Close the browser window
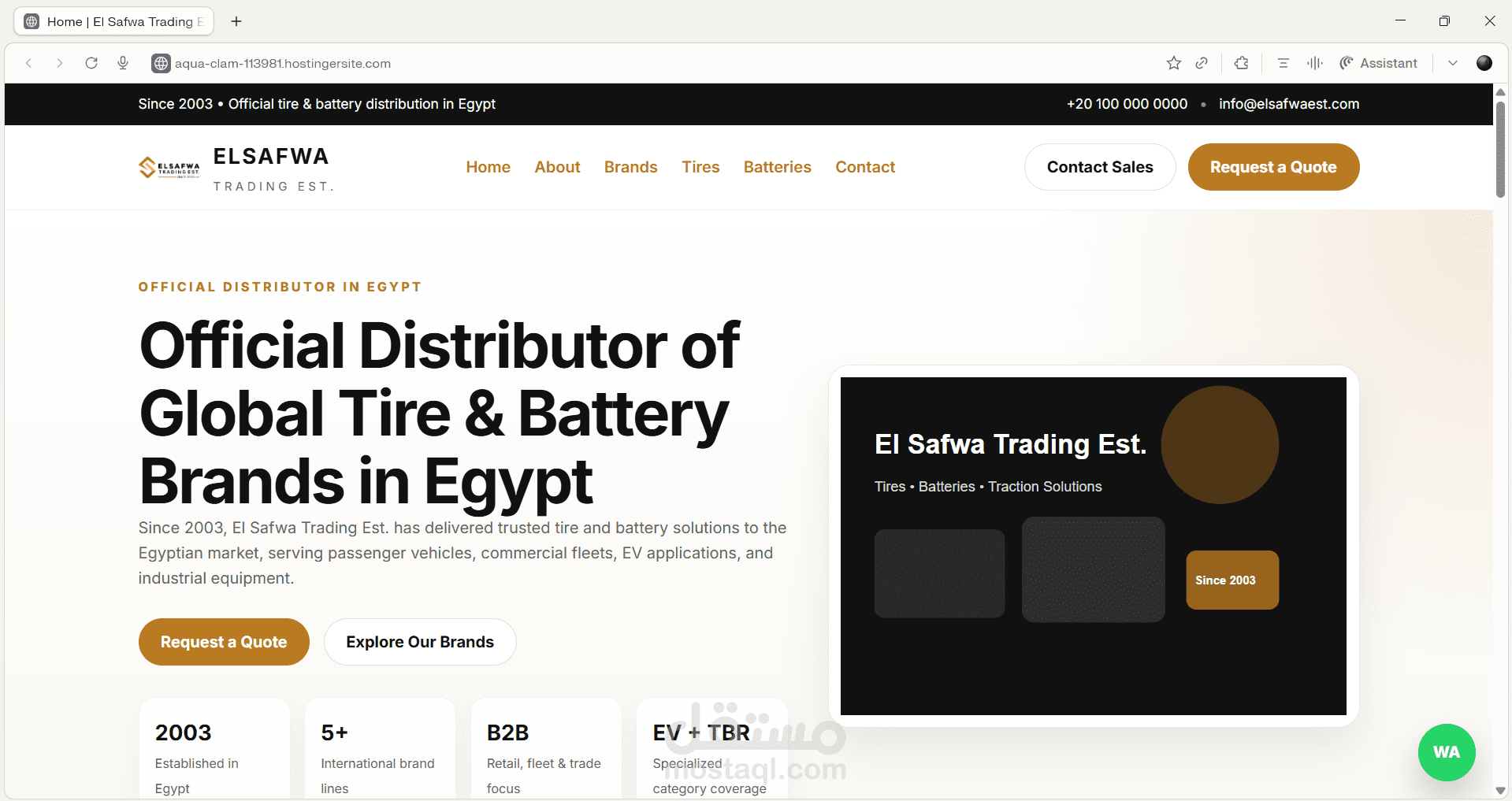Image resolution: width=1512 pixels, height=801 pixels. (x=1490, y=21)
